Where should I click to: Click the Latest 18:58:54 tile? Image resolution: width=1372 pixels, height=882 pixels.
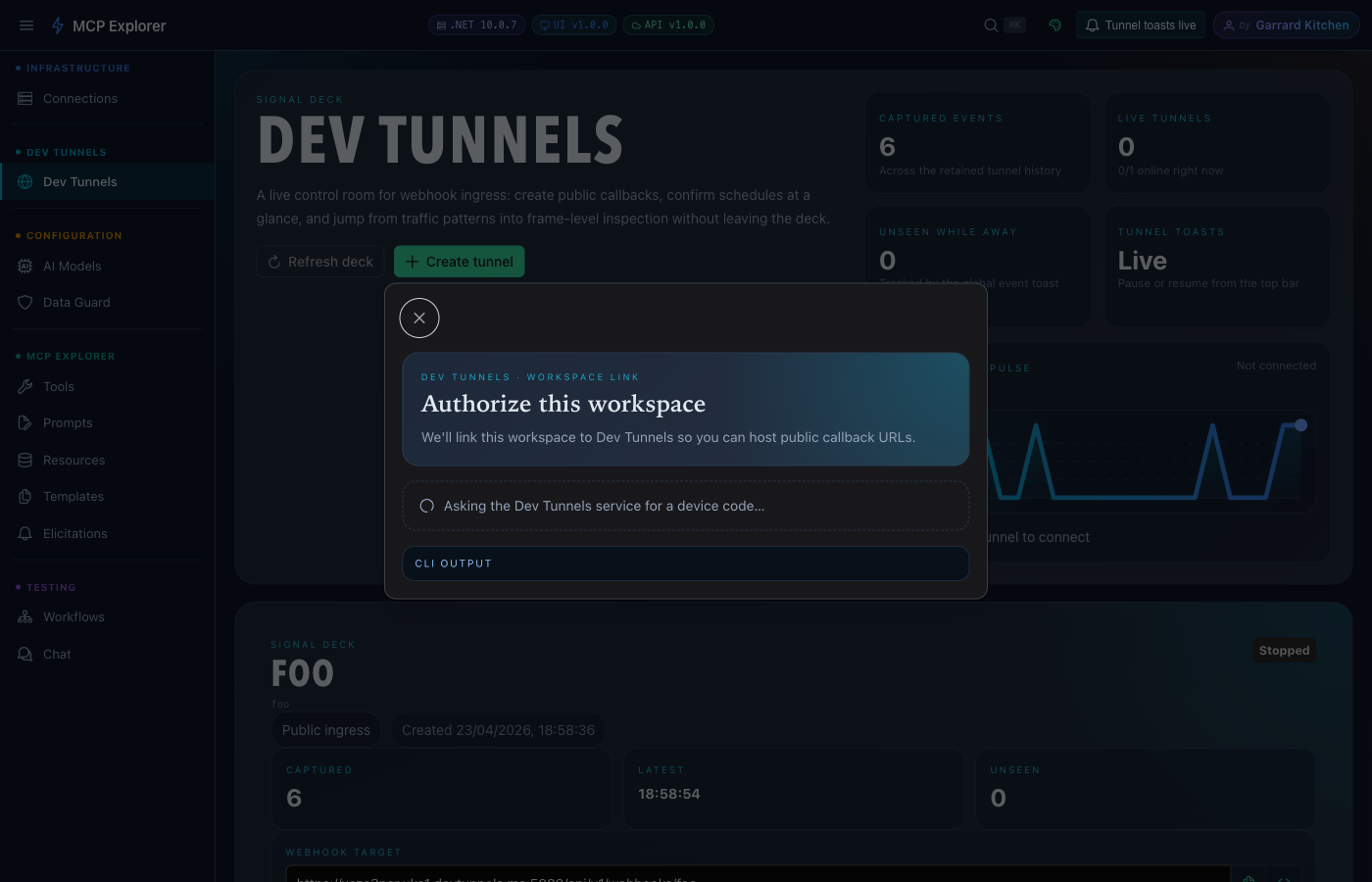coord(794,789)
